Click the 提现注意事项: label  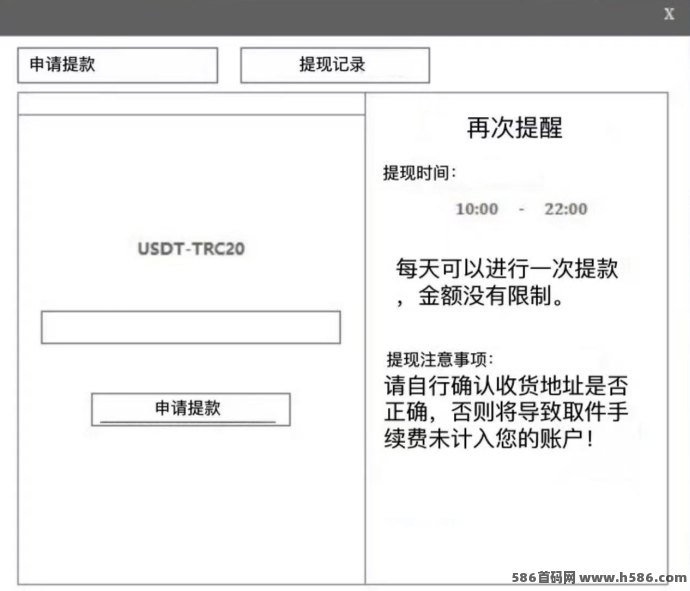tap(440, 359)
